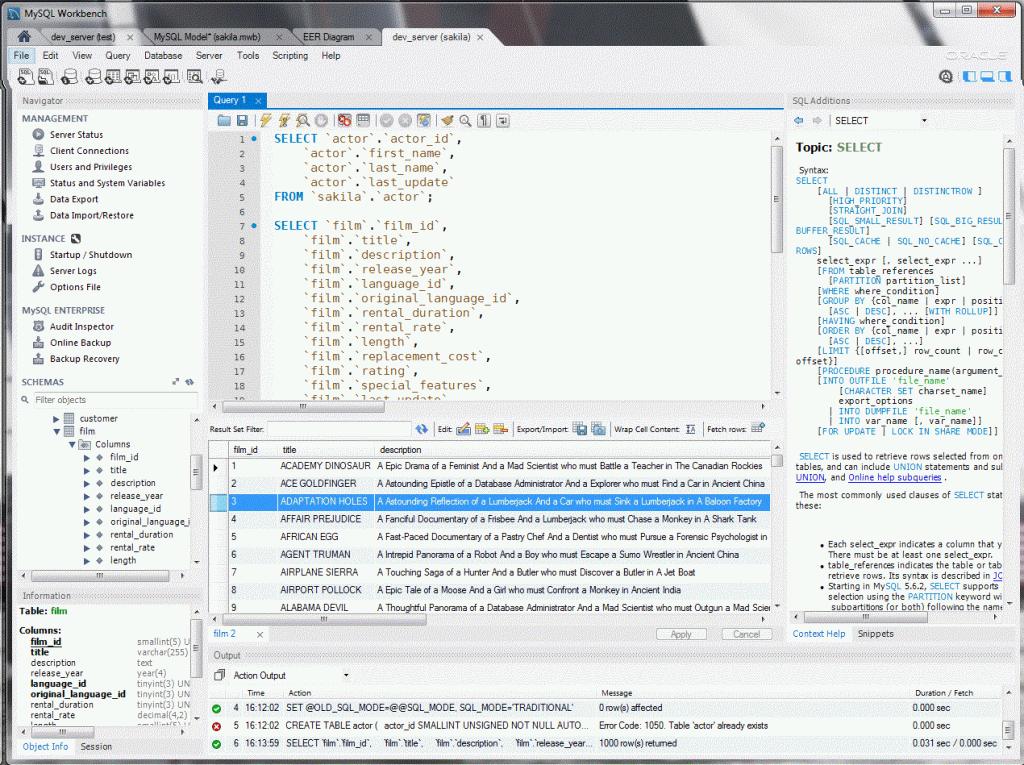Open the Online help subqueries link
1024x765 pixels.
tap(895, 477)
